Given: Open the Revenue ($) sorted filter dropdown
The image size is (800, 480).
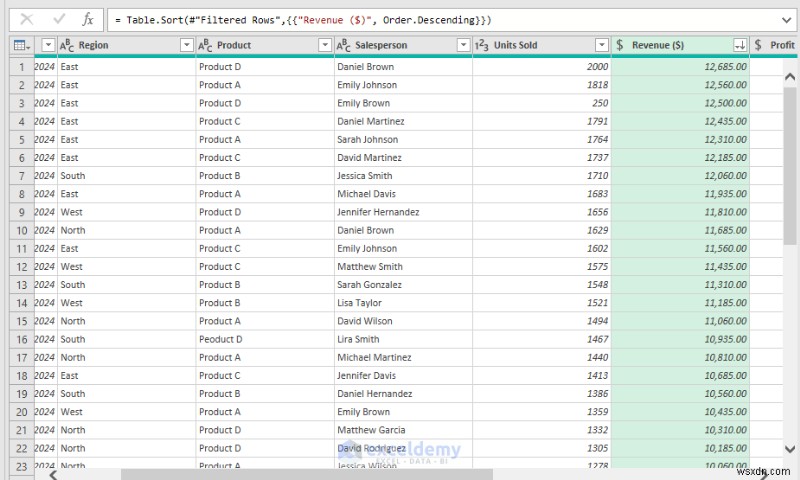Looking at the screenshot, I should [740, 45].
